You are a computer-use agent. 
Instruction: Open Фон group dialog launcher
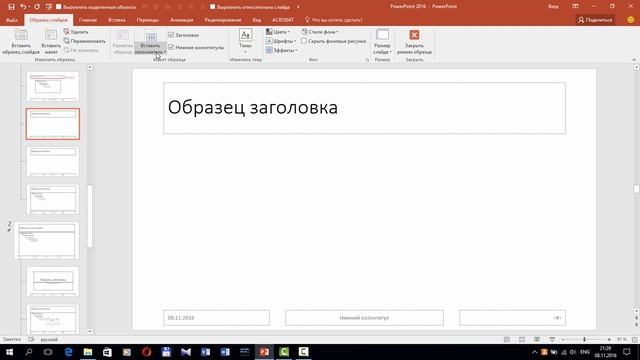pos(367,60)
